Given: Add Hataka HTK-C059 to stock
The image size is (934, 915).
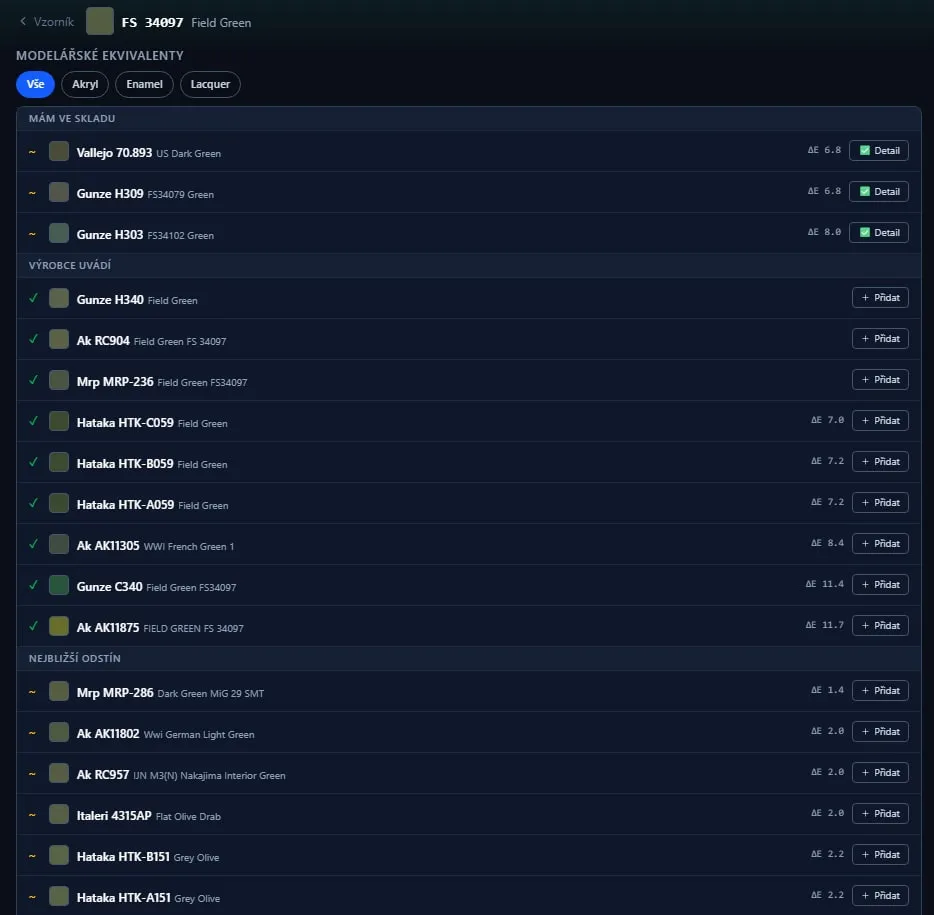Looking at the screenshot, I should click(x=880, y=421).
